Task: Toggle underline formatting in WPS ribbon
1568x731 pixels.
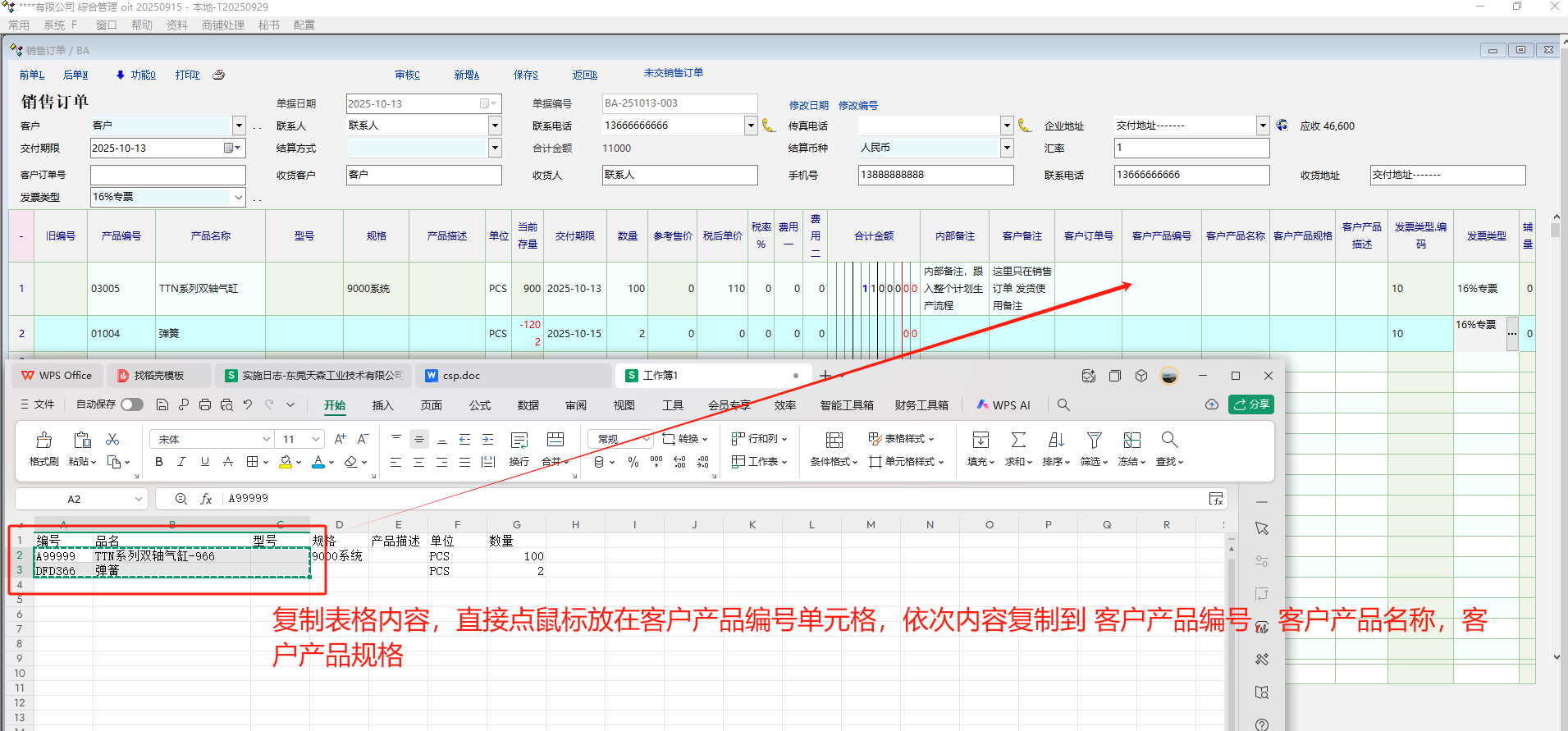Action: [x=205, y=462]
